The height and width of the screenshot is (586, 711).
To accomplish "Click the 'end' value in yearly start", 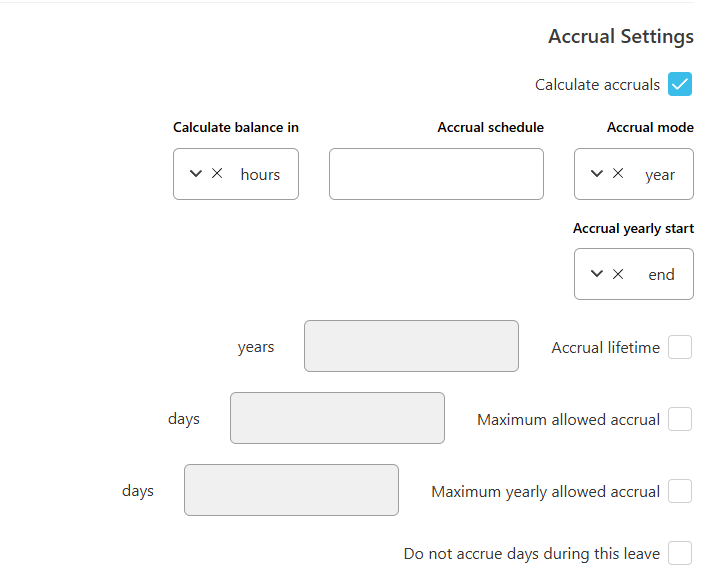I will pos(661,274).
